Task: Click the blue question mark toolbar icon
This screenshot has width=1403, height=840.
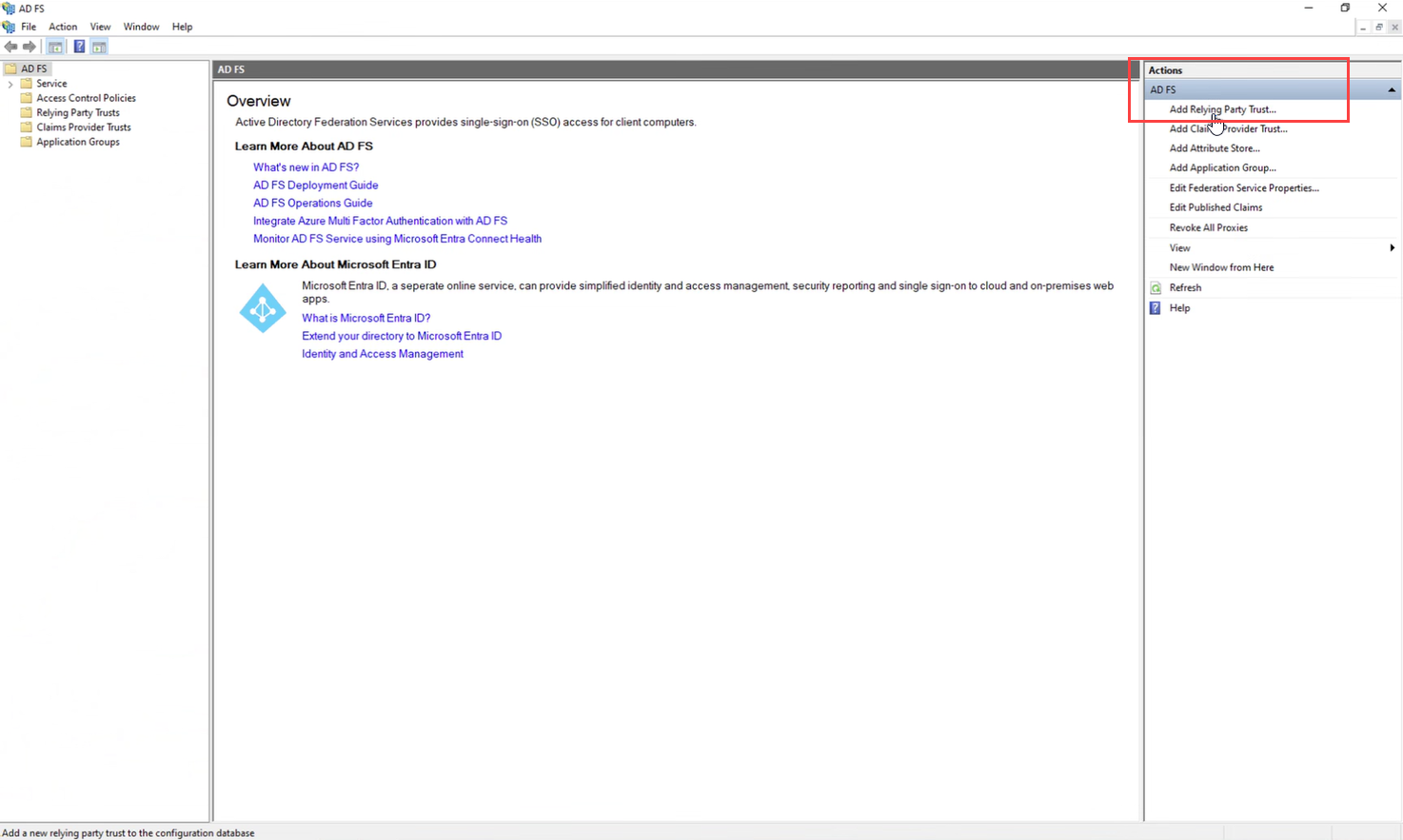Action: (x=79, y=47)
